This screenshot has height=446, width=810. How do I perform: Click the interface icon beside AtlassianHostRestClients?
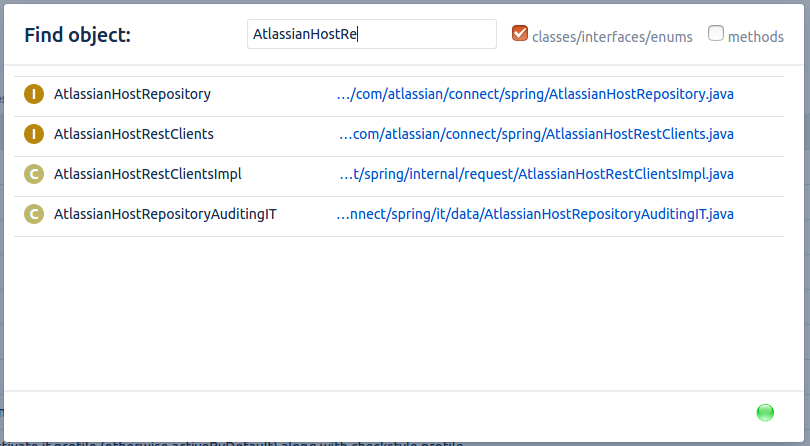click(34, 134)
